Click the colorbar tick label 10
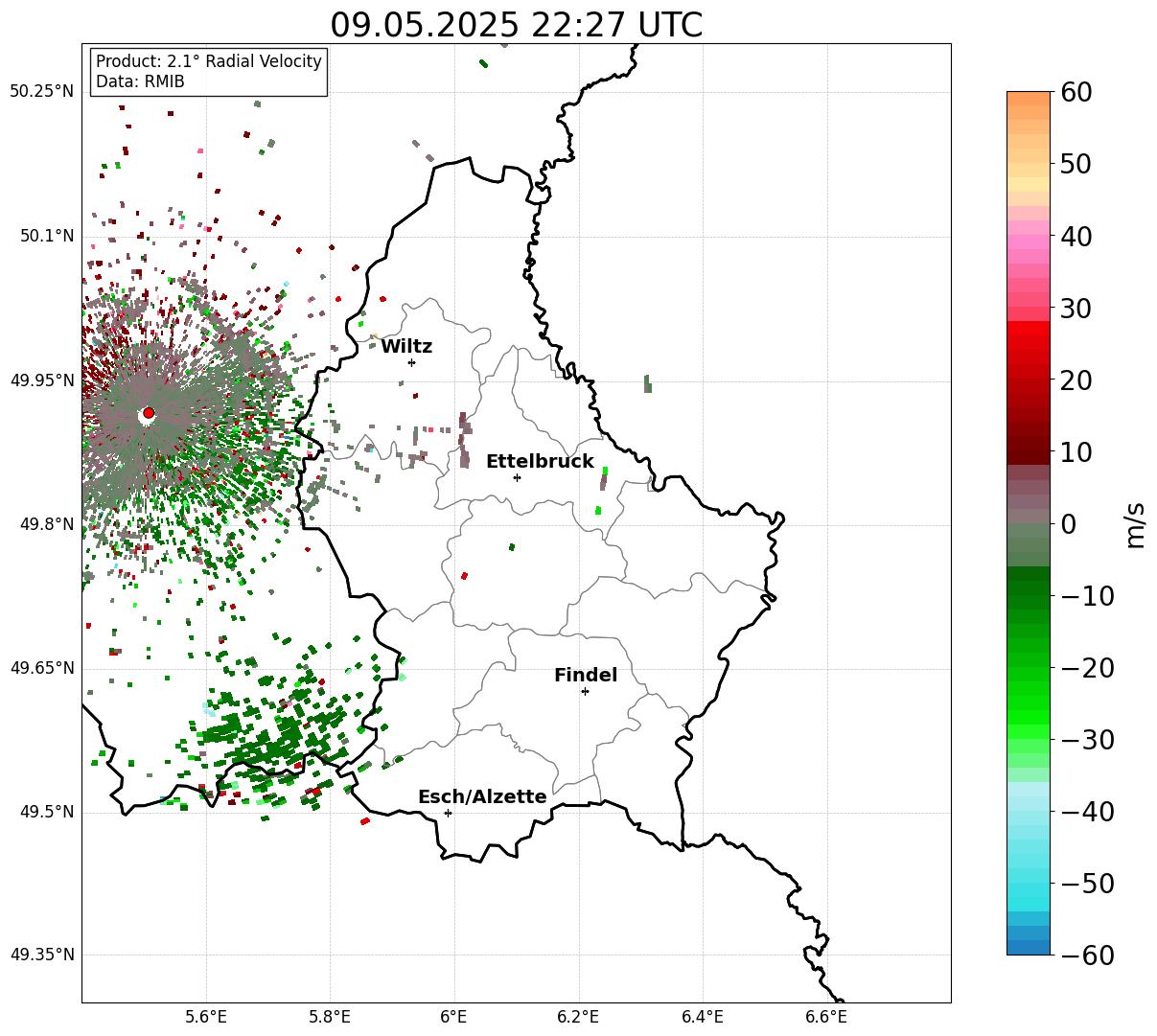1157x1036 pixels. point(1076,452)
